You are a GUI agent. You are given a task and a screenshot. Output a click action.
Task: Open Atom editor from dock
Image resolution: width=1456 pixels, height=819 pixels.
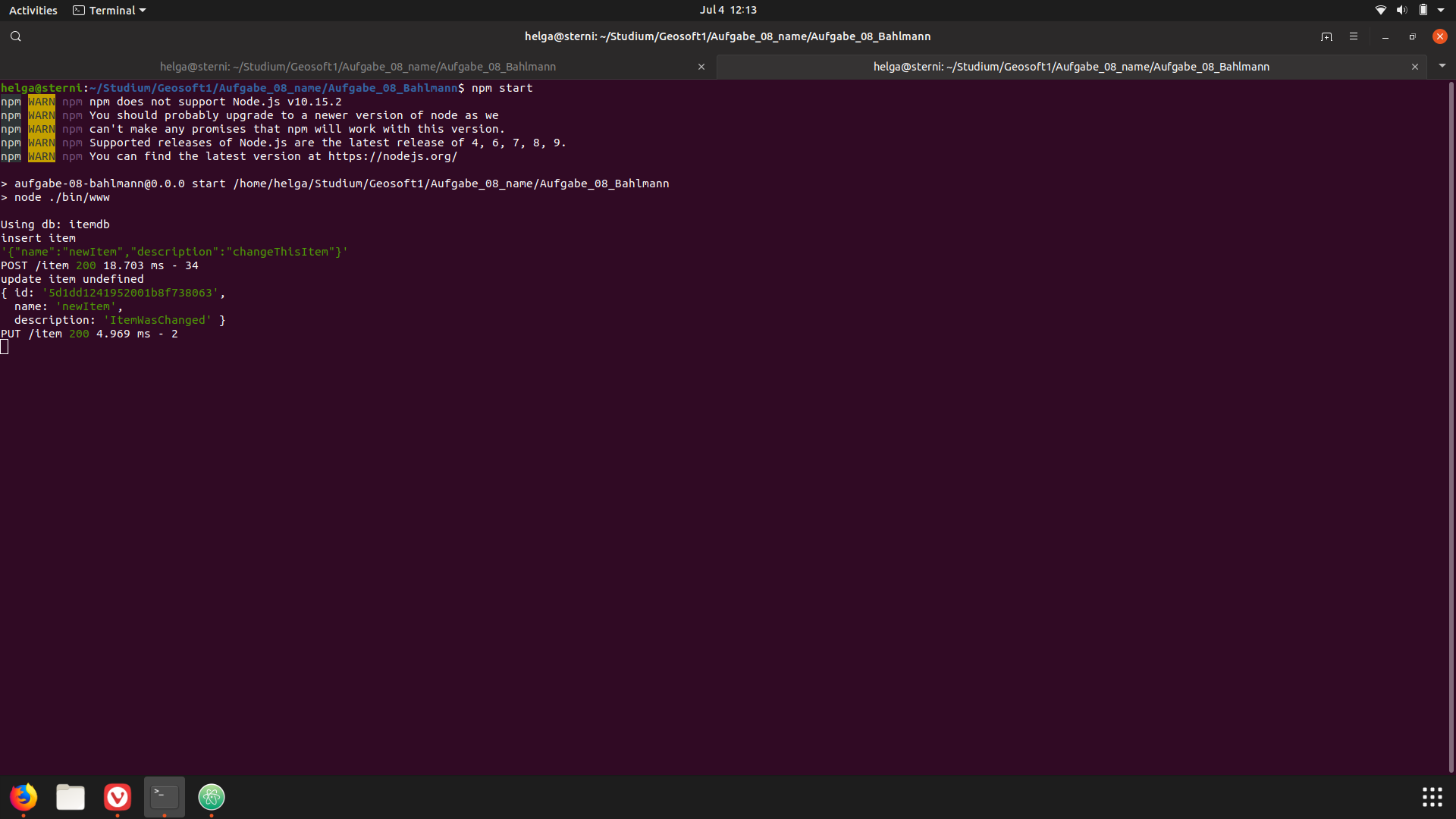(x=212, y=797)
